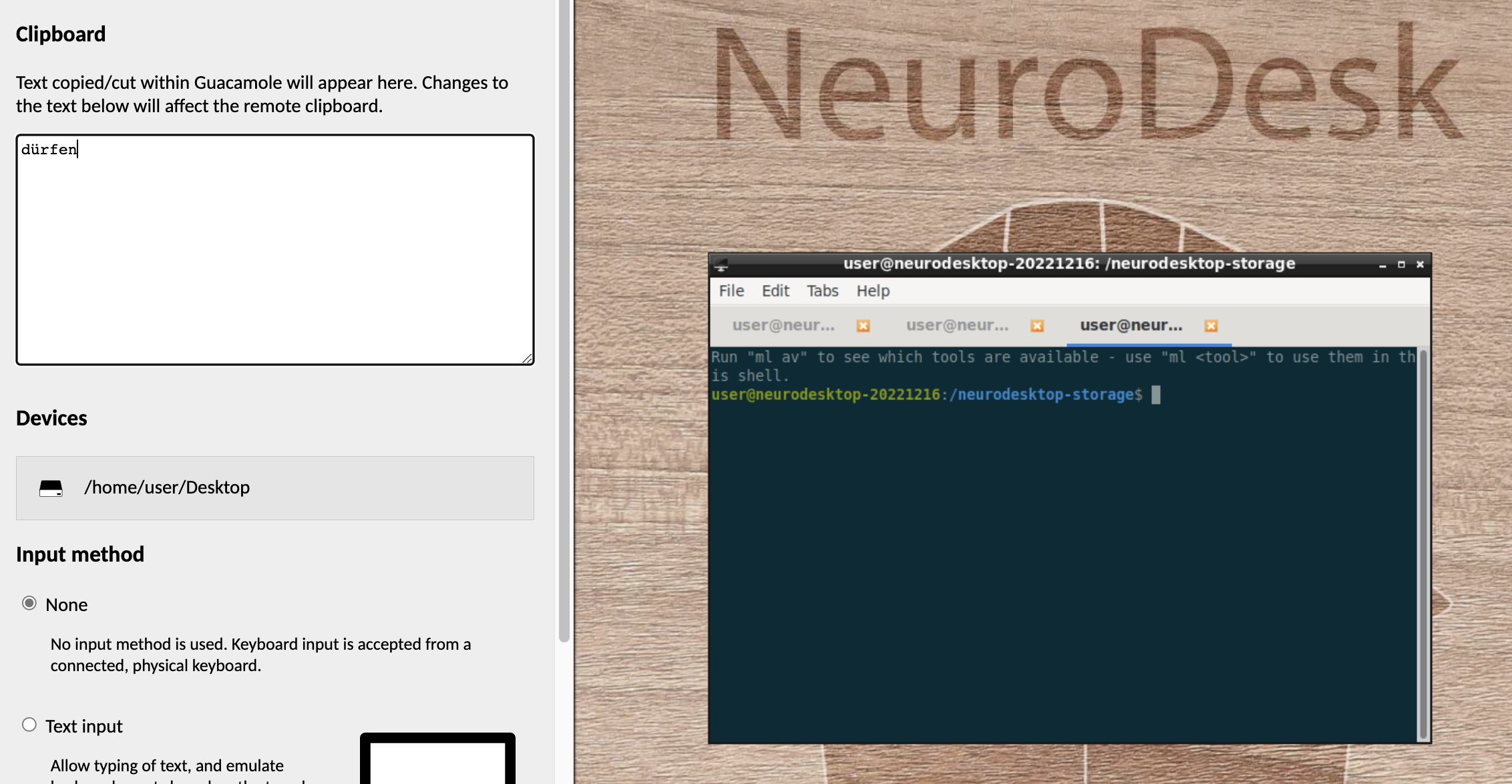Viewport: 1512px width, 784px height.
Task: Click the on-screen keyboard preview image
Action: tap(437, 761)
